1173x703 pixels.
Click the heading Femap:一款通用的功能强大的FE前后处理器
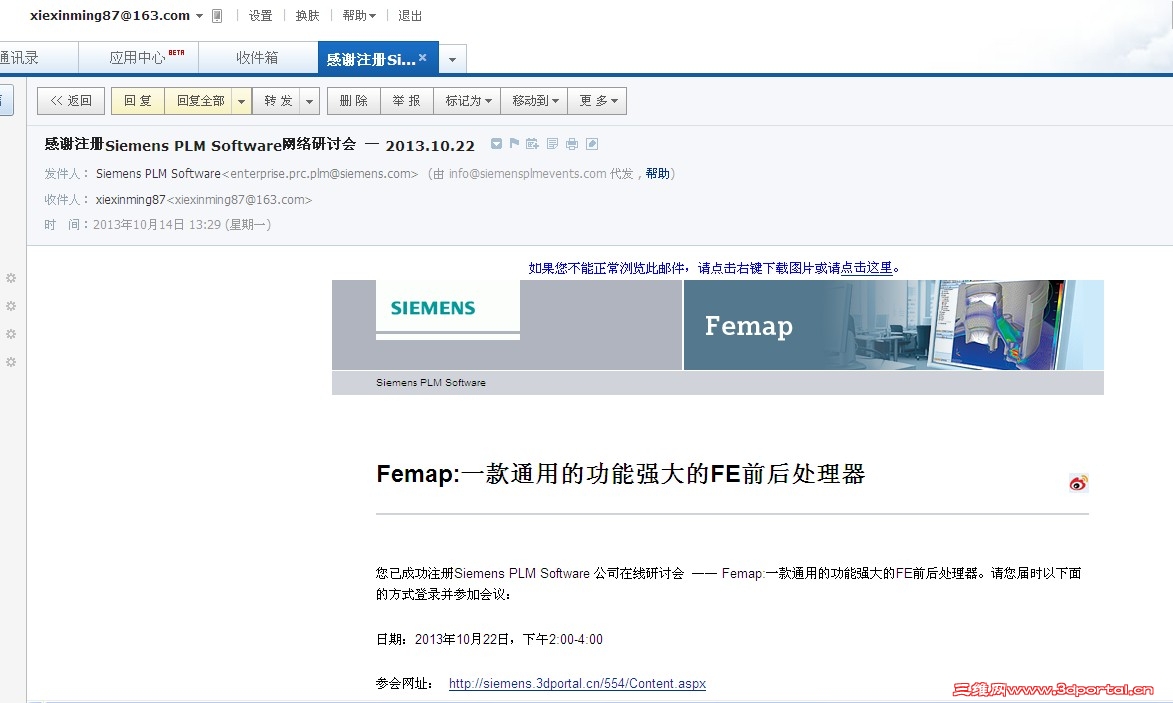tap(621, 474)
